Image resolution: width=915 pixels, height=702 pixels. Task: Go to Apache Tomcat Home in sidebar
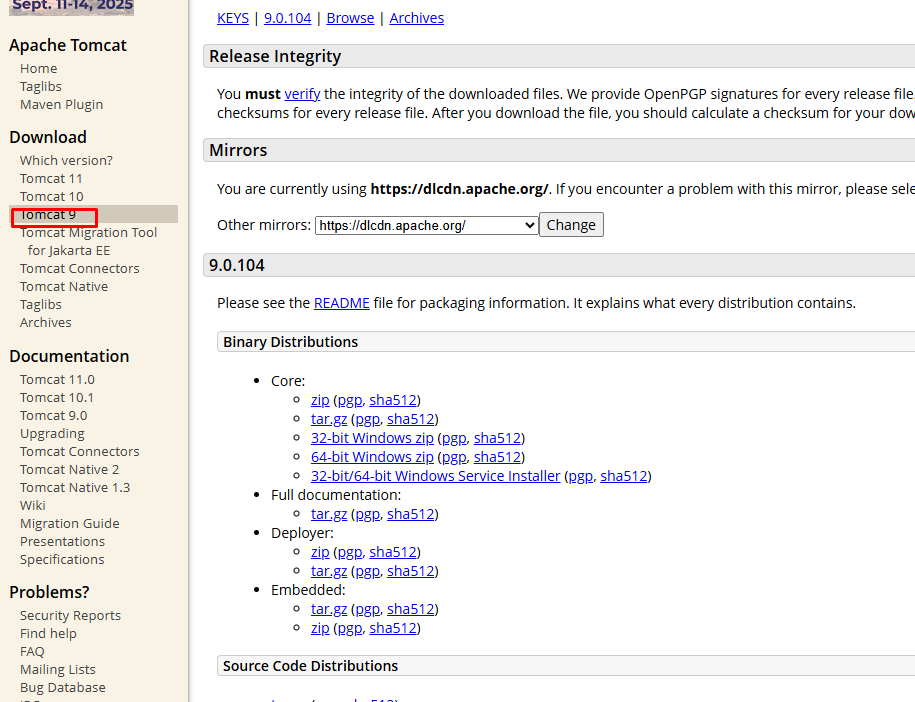[39, 69]
